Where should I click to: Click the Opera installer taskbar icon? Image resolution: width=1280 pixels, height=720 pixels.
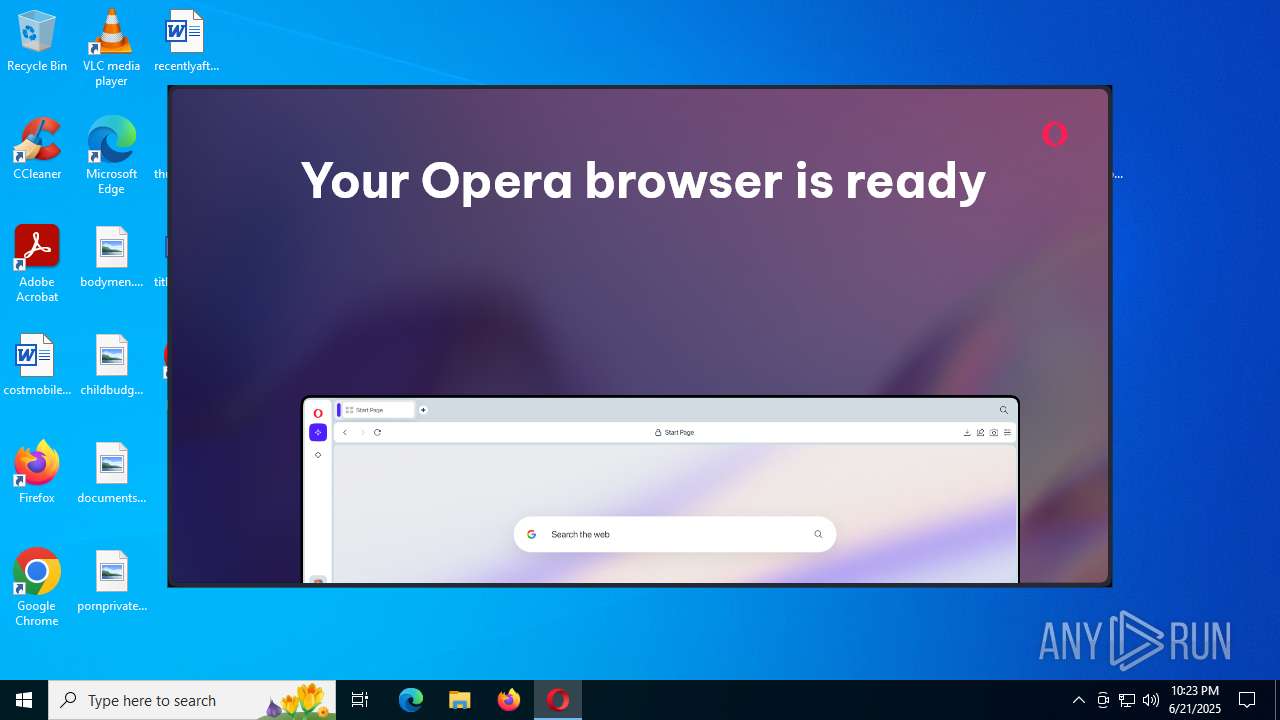(558, 700)
